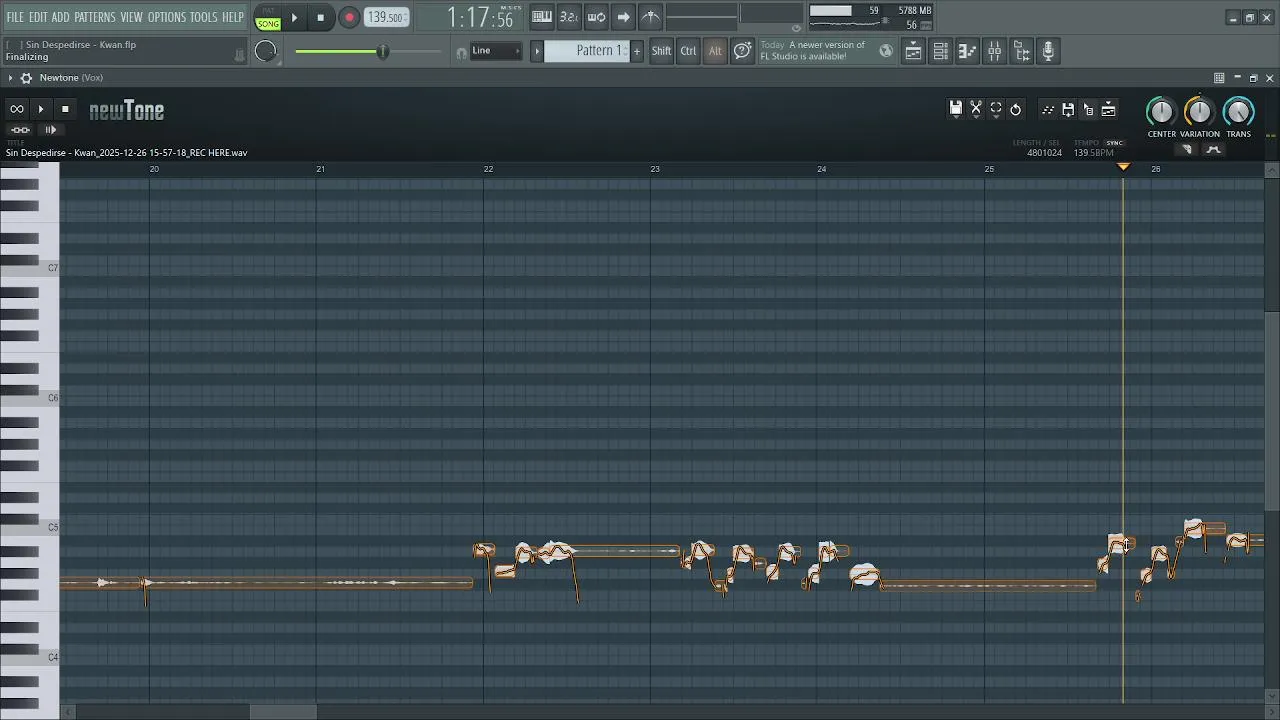The height and width of the screenshot is (720, 1280).
Task: Click the Newtone slave playback icon
Action: (x=20, y=130)
